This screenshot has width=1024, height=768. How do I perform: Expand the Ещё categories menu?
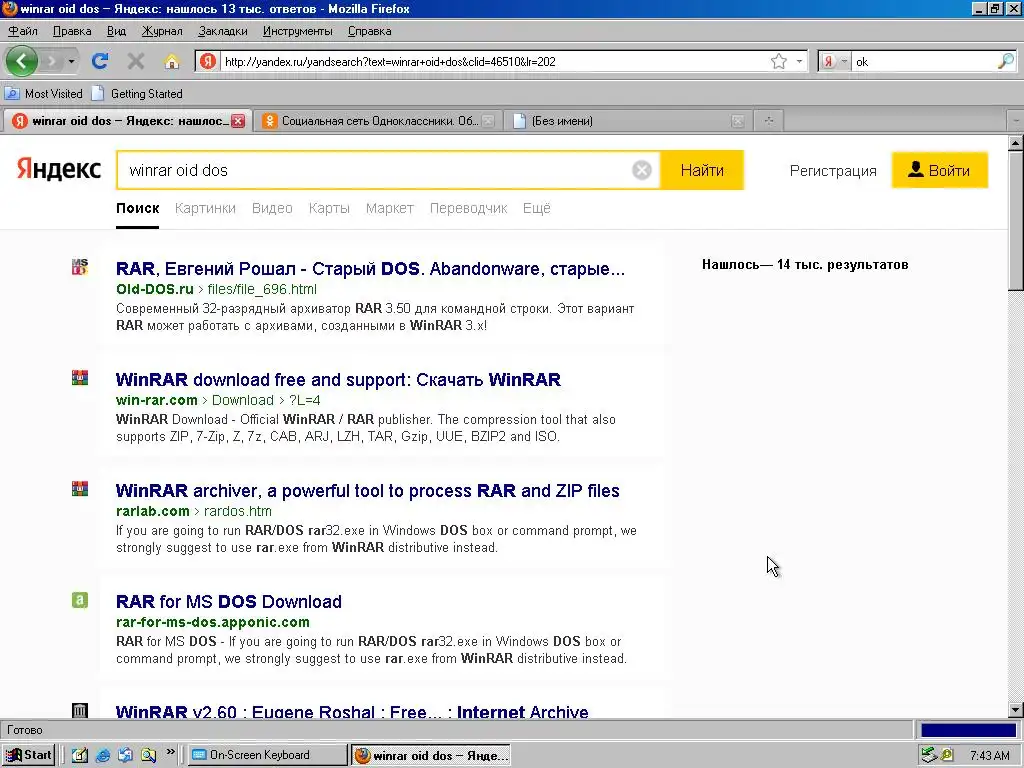[x=536, y=208]
